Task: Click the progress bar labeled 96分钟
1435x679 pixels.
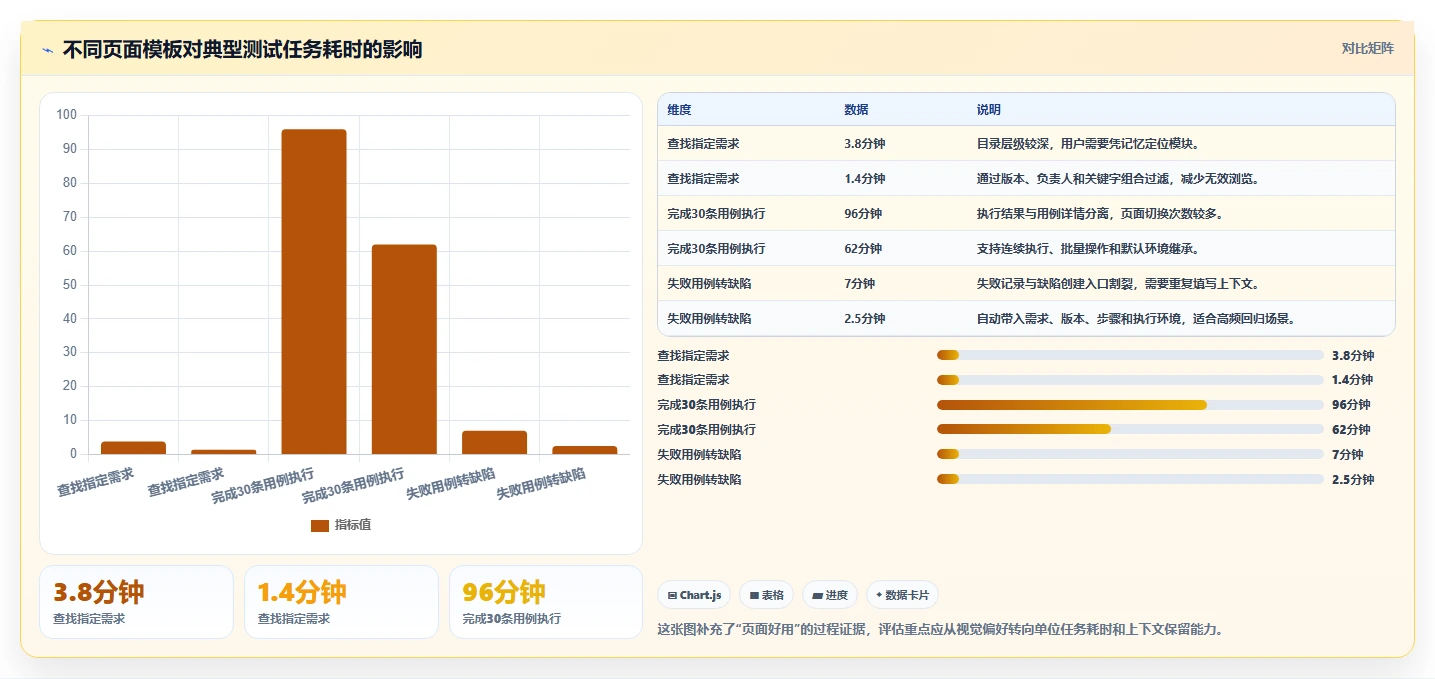Action: coord(1130,405)
